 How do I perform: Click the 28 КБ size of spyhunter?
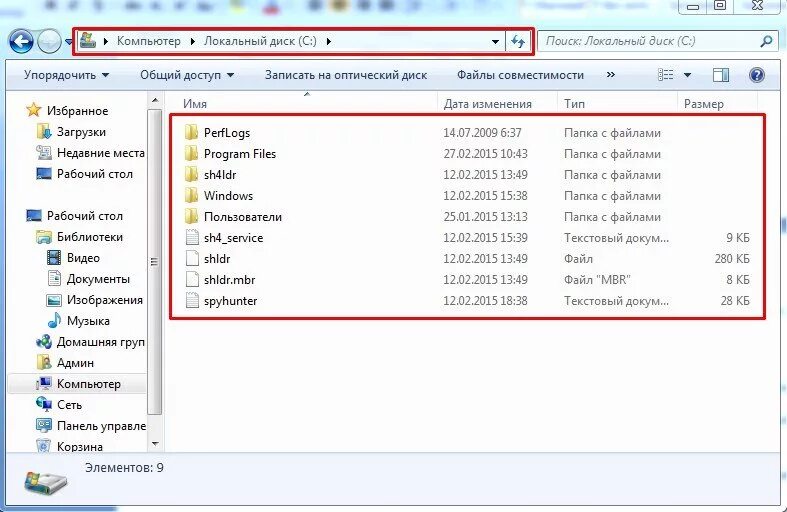point(735,301)
